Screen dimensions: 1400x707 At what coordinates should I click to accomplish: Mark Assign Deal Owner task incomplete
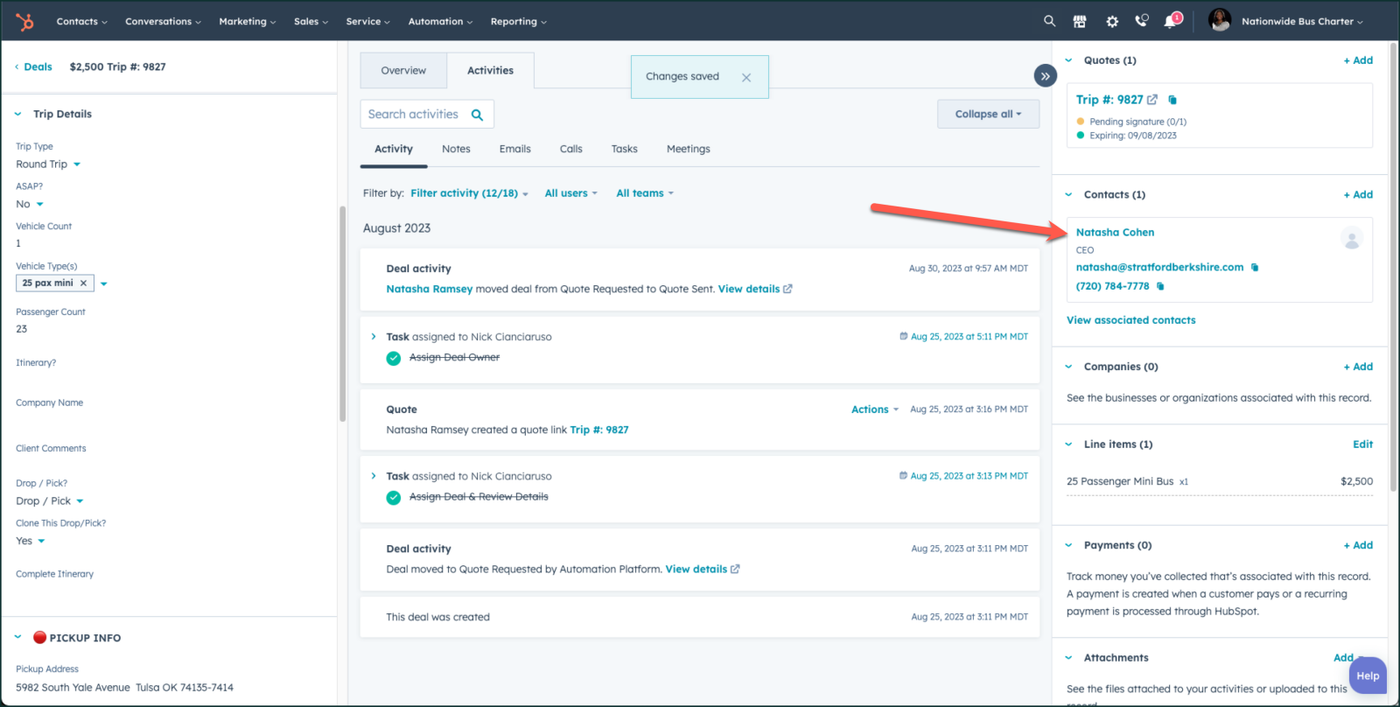(x=394, y=358)
